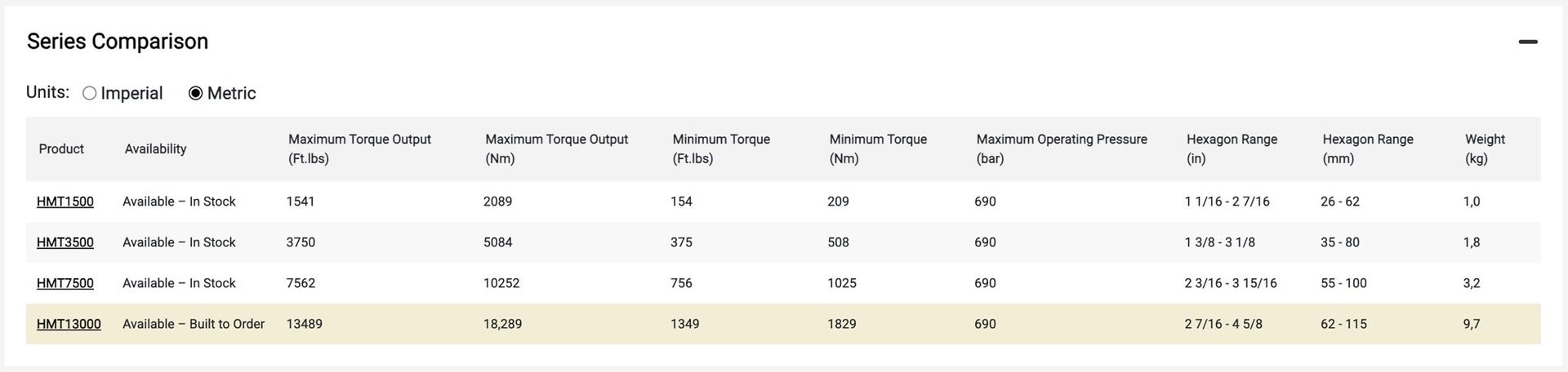Click Hexagon Range (mm) column header

1368,148
